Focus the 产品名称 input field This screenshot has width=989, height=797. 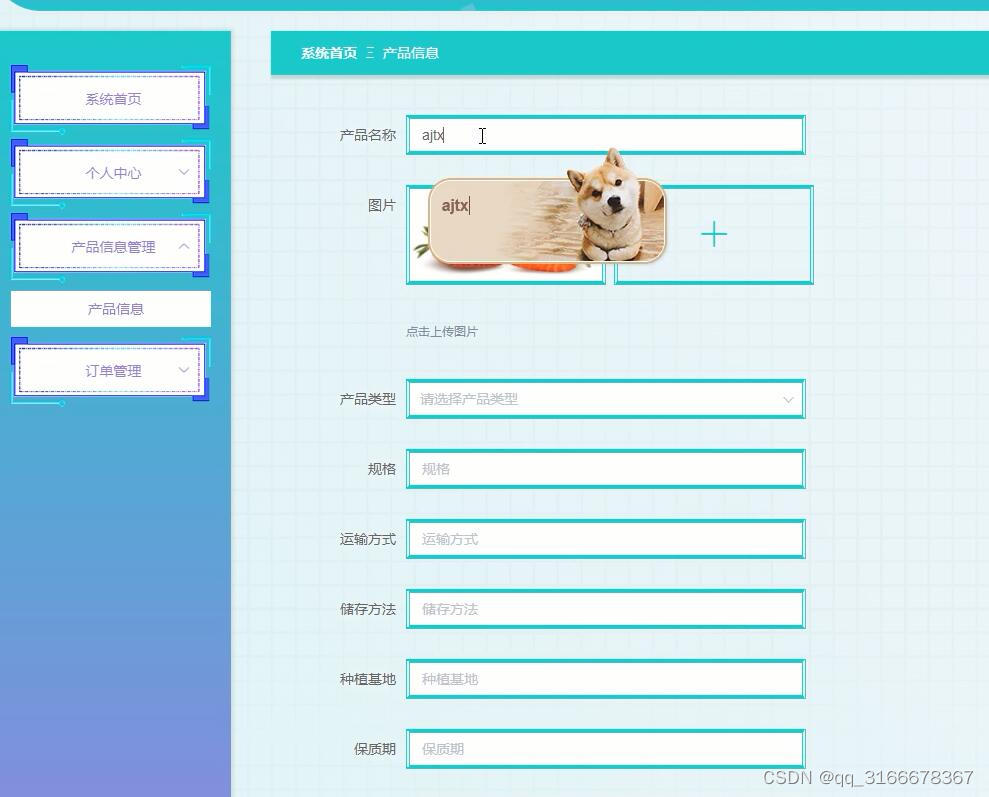click(x=605, y=134)
